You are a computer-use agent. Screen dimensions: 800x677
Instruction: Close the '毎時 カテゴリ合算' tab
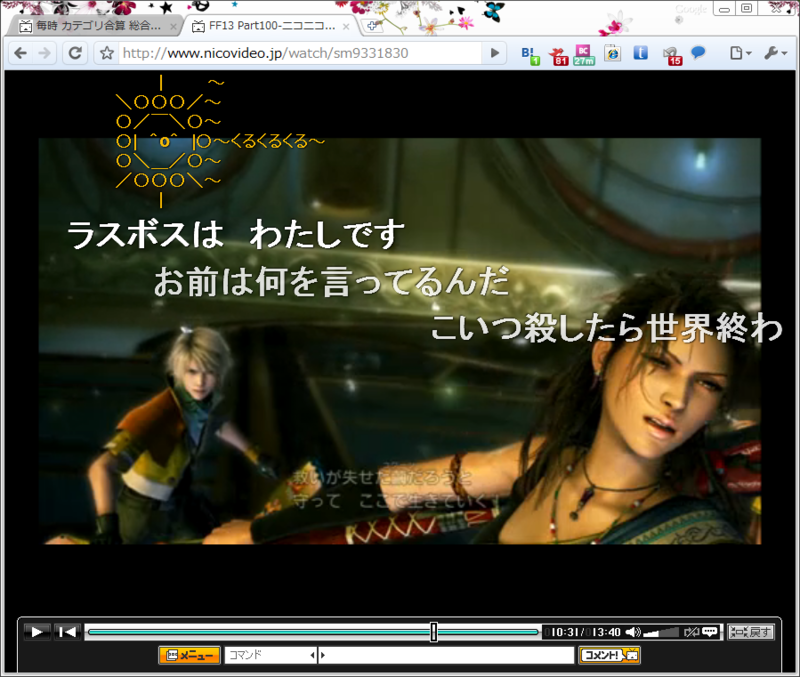[173, 27]
